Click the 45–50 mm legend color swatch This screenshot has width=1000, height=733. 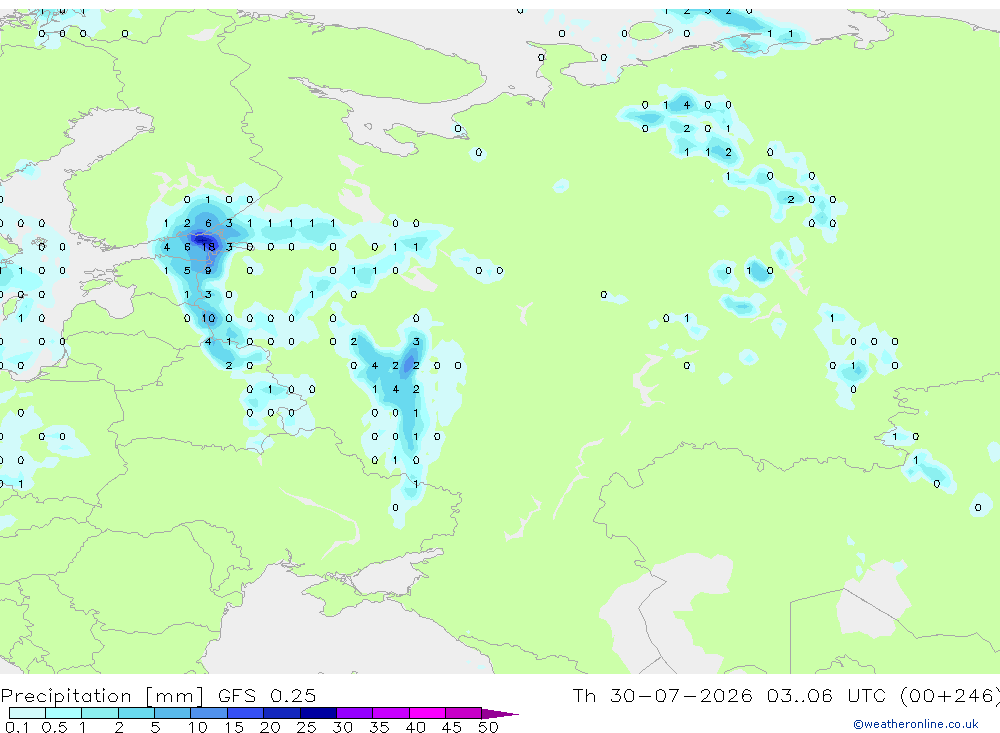[464, 713]
